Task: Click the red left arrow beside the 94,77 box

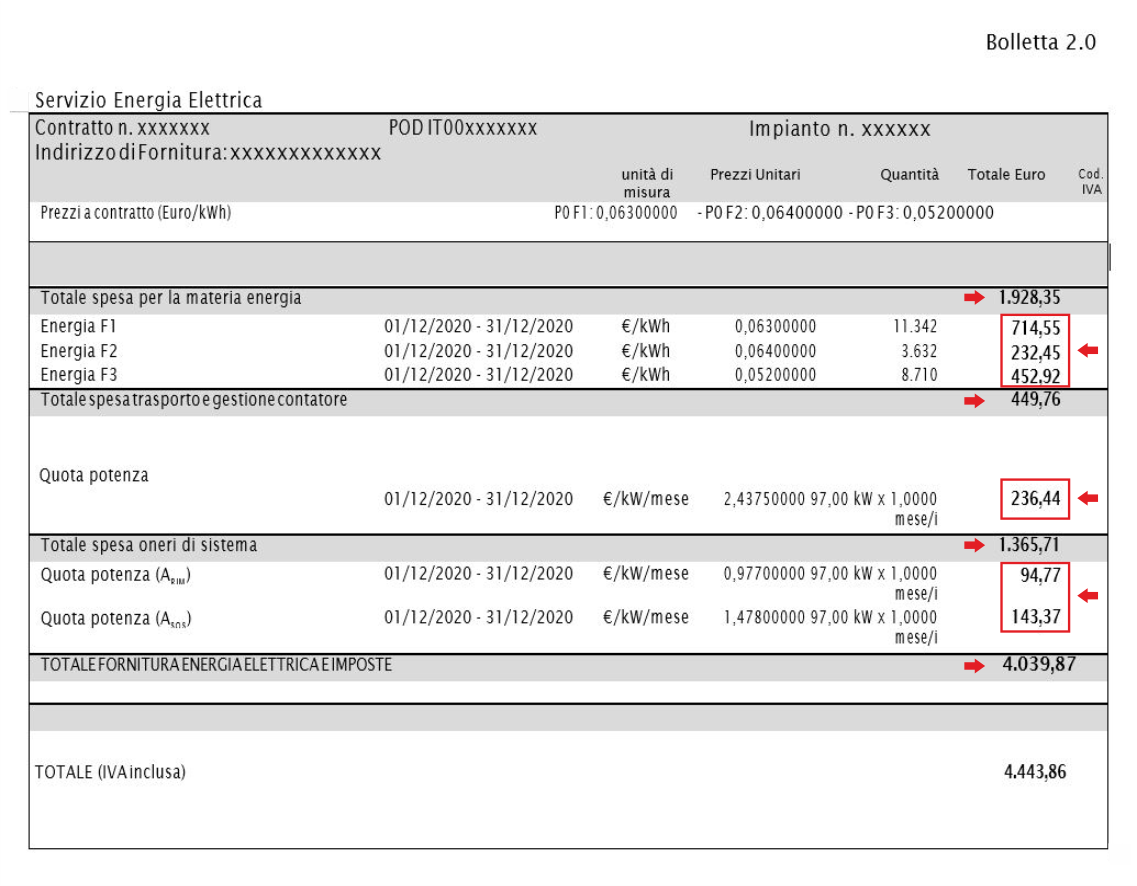Action: click(x=1088, y=596)
